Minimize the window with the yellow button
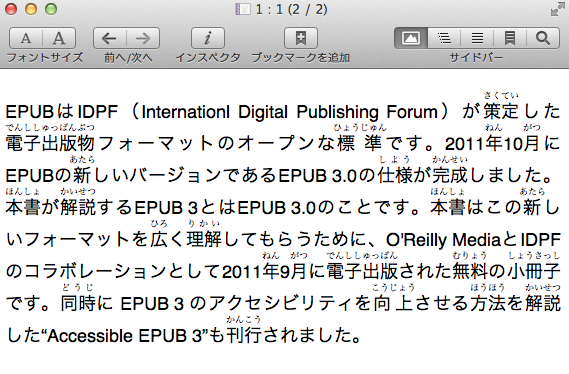Viewport: 569px width, 374px height. point(31,9)
